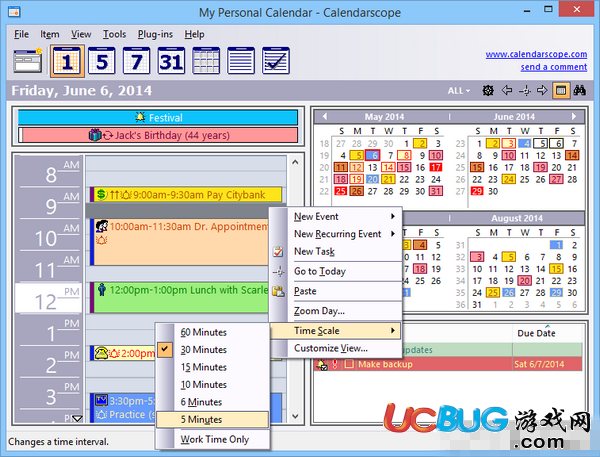Sort tasks by Due Date column
The height and width of the screenshot is (457, 600).
547,333
